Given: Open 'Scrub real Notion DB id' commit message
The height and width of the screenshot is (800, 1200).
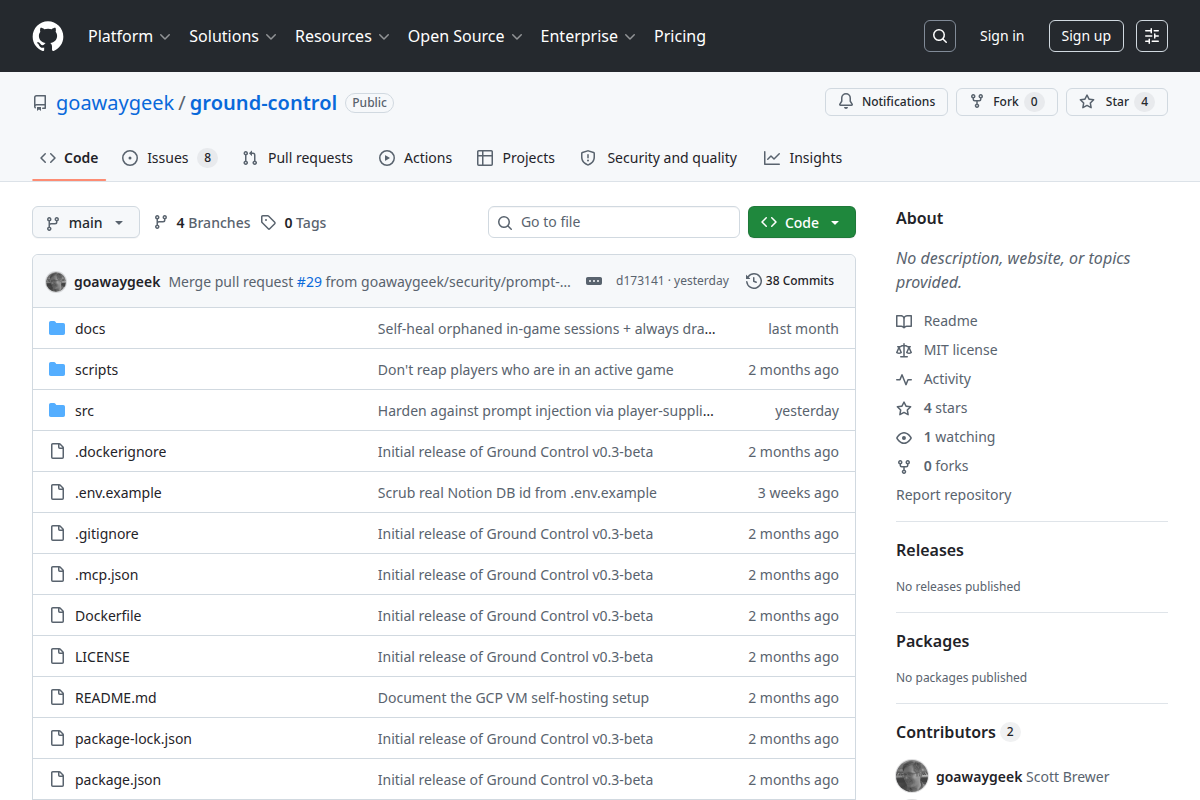Looking at the screenshot, I should 517,493.
